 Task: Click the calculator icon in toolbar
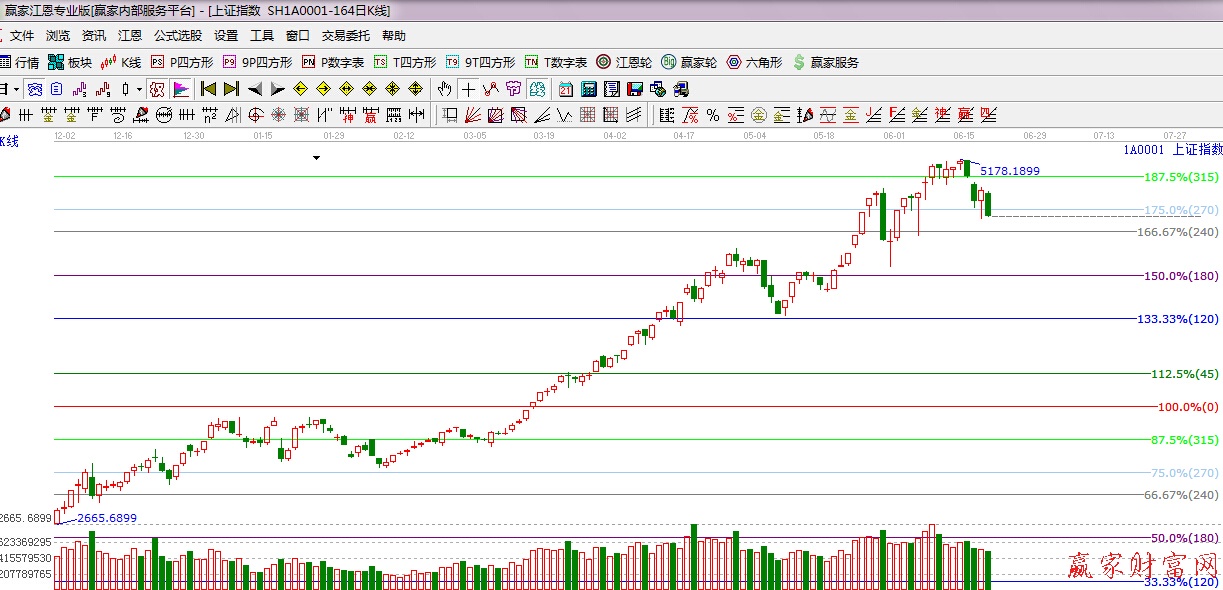pyautogui.click(x=588, y=89)
